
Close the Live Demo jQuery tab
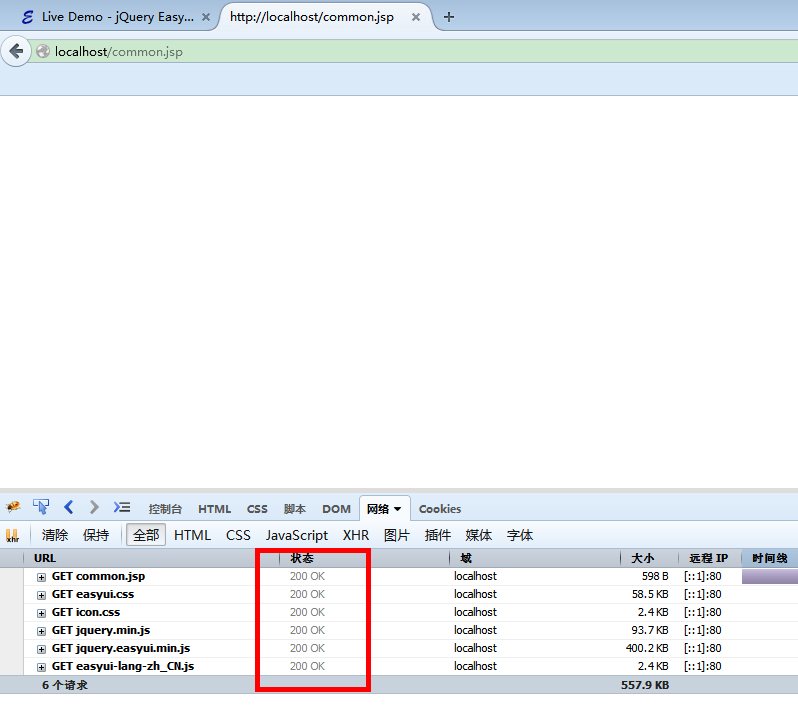pyautogui.click(x=206, y=17)
